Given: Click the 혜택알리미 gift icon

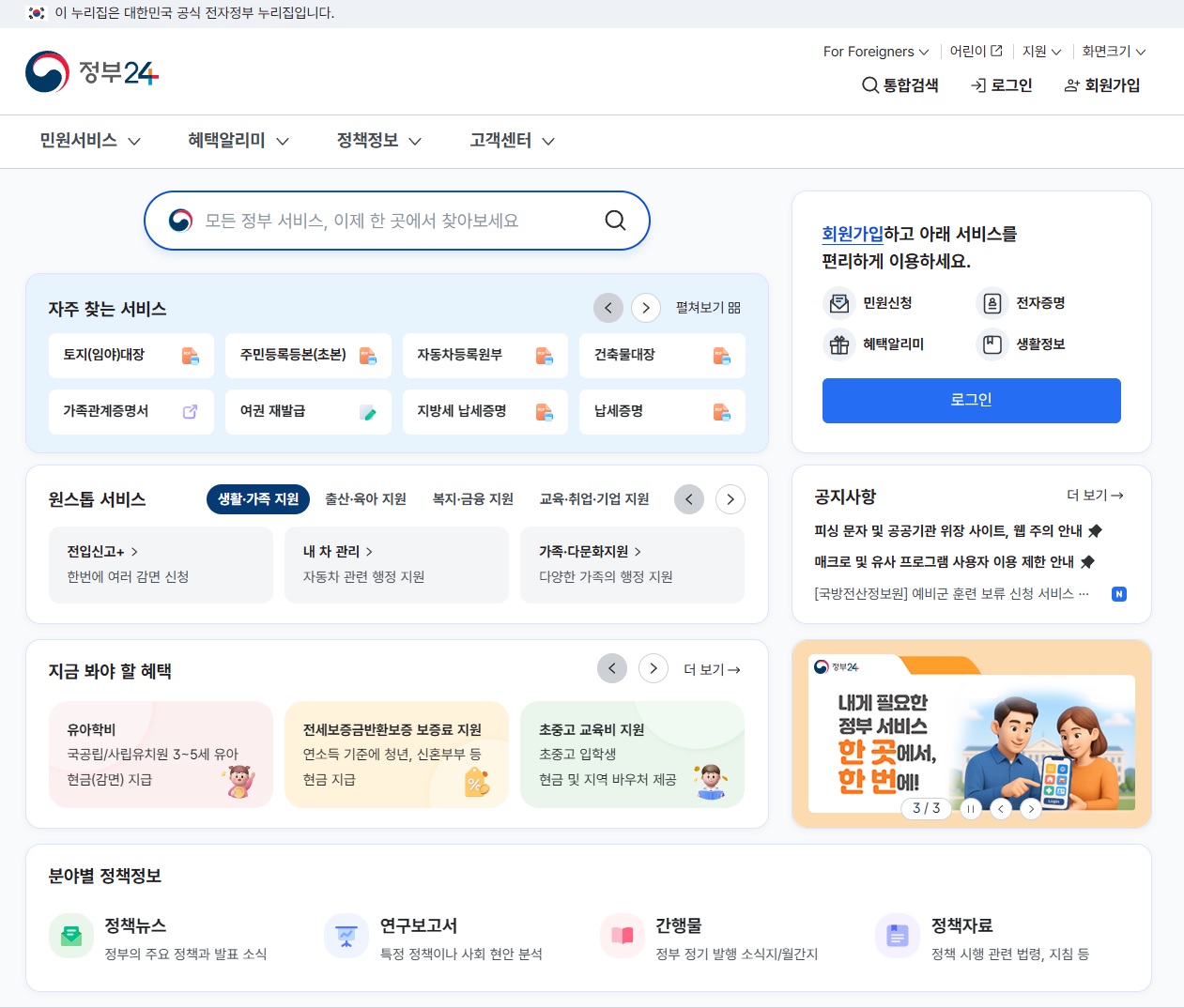Looking at the screenshot, I should tap(839, 344).
